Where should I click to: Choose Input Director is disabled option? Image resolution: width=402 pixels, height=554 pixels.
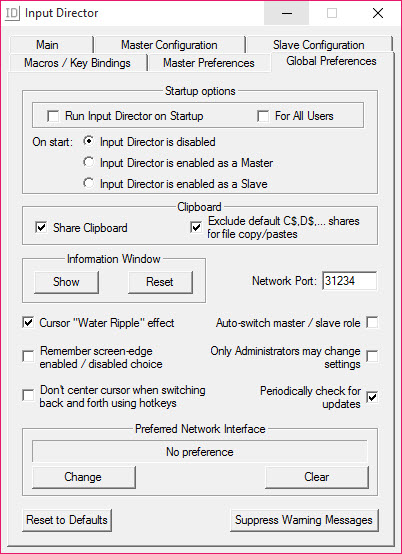click(x=88, y=141)
